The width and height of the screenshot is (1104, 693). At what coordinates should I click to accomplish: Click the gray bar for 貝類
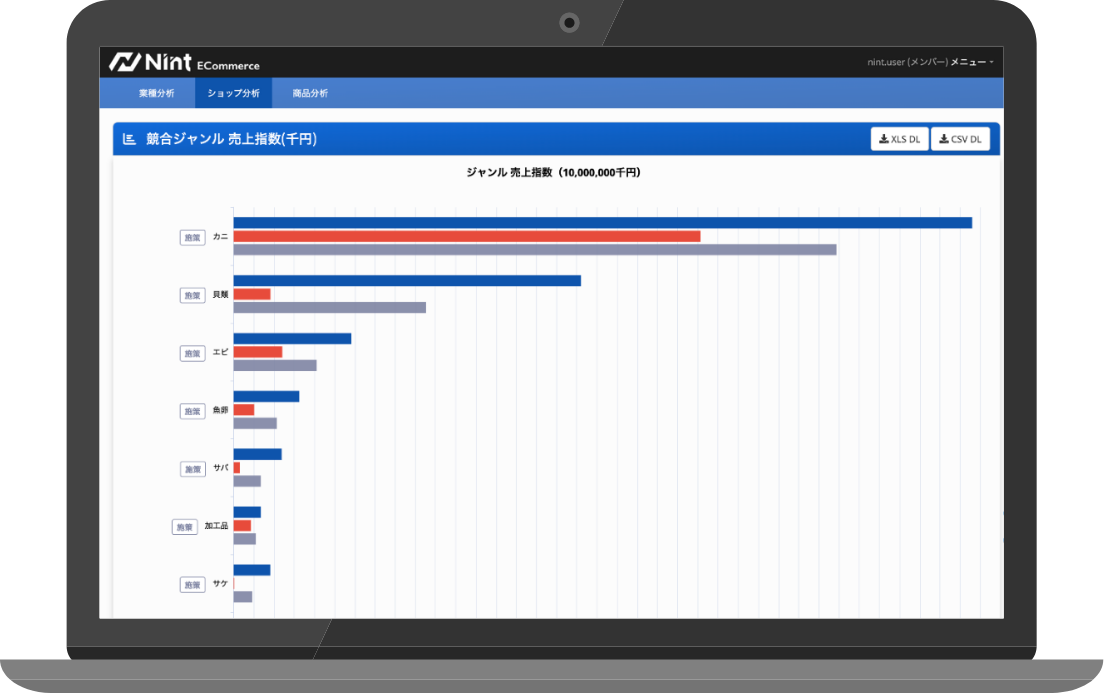tap(329, 307)
